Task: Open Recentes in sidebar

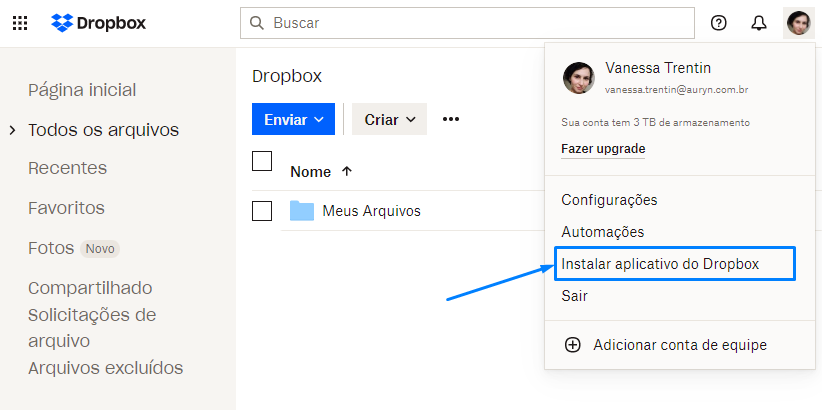Action: pos(68,168)
